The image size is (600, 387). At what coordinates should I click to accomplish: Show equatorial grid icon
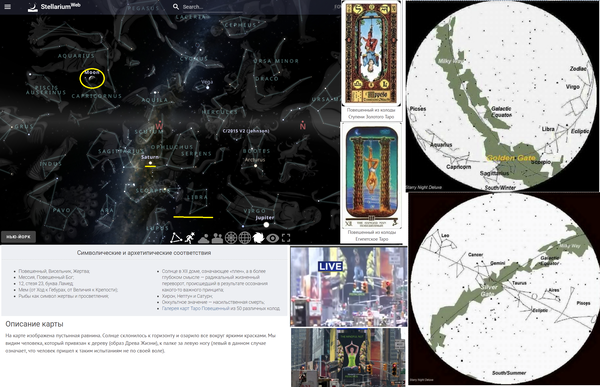245,238
